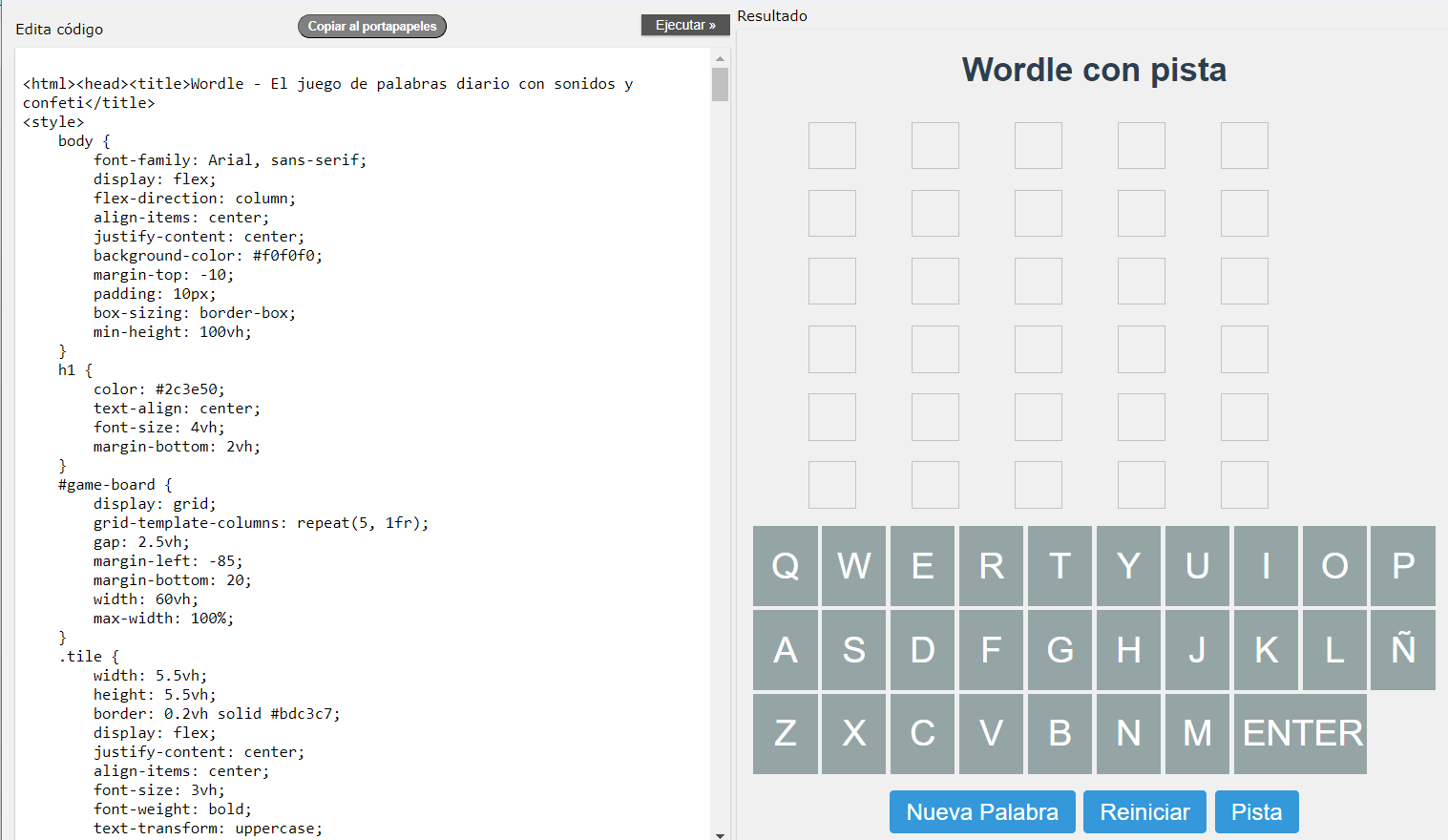This screenshot has height=840, width=1448.
Task: Click the '#game-board {' selector line
Action: click(115, 485)
